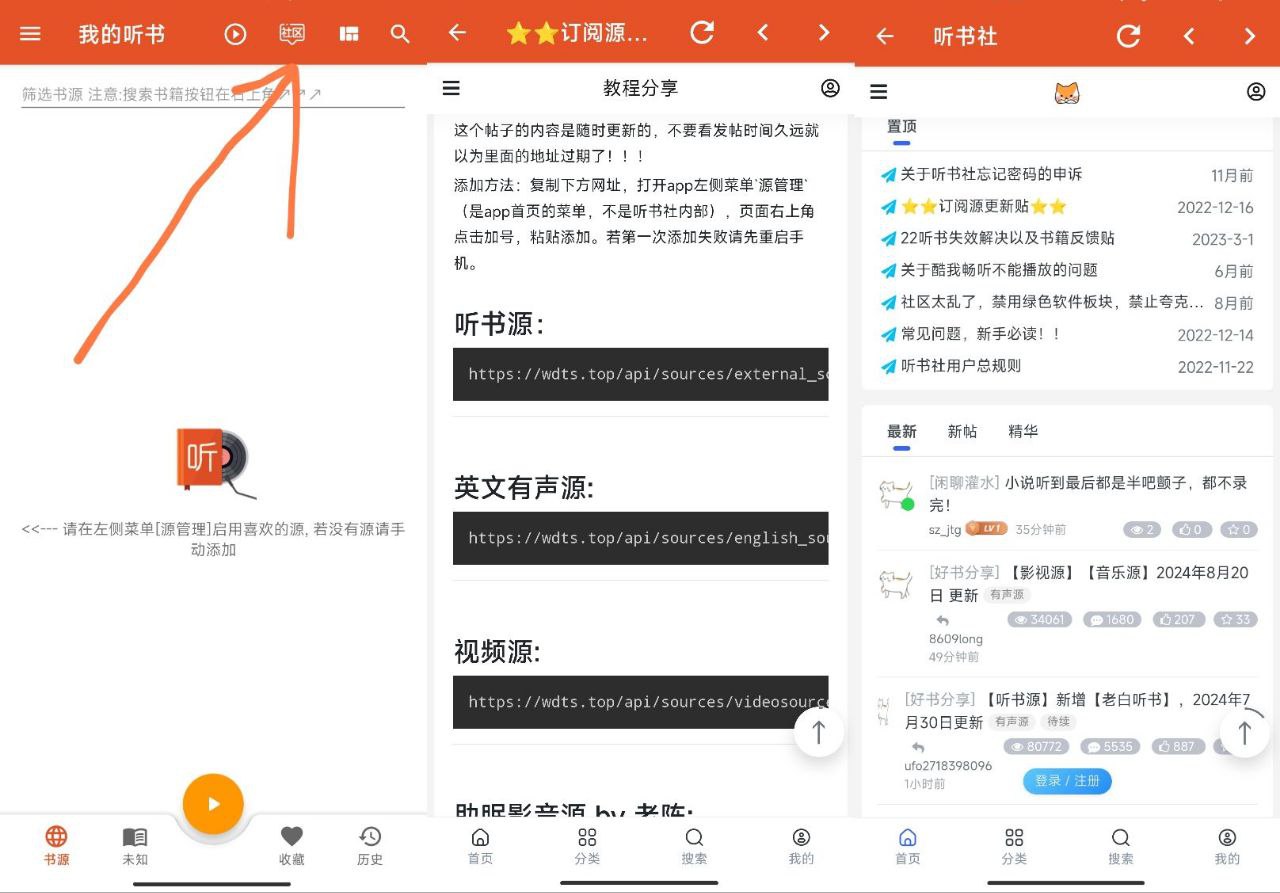Viewport: 1280px width, 893px height.
Task: Select the play icon next to 我的听书
Action: click(x=234, y=33)
